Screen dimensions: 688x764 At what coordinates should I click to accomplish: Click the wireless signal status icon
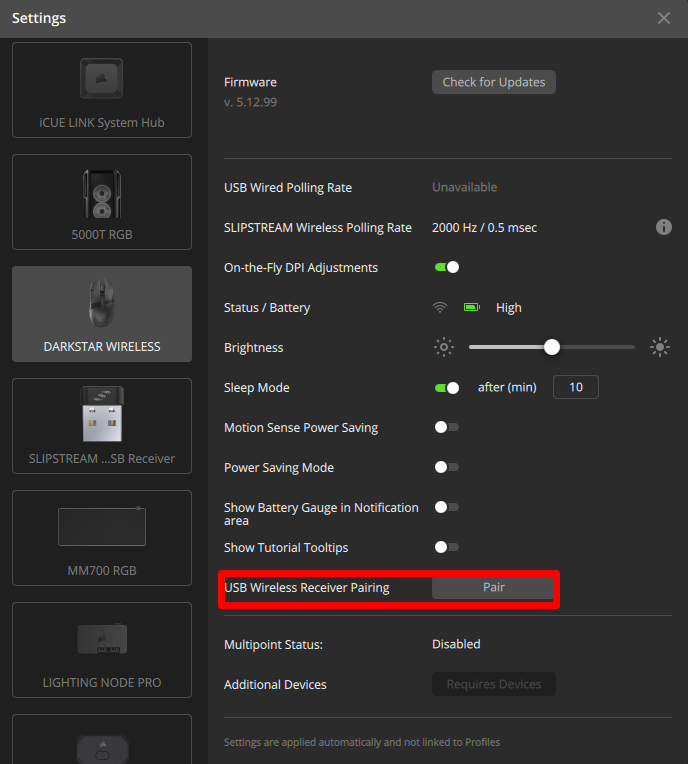pyautogui.click(x=440, y=307)
